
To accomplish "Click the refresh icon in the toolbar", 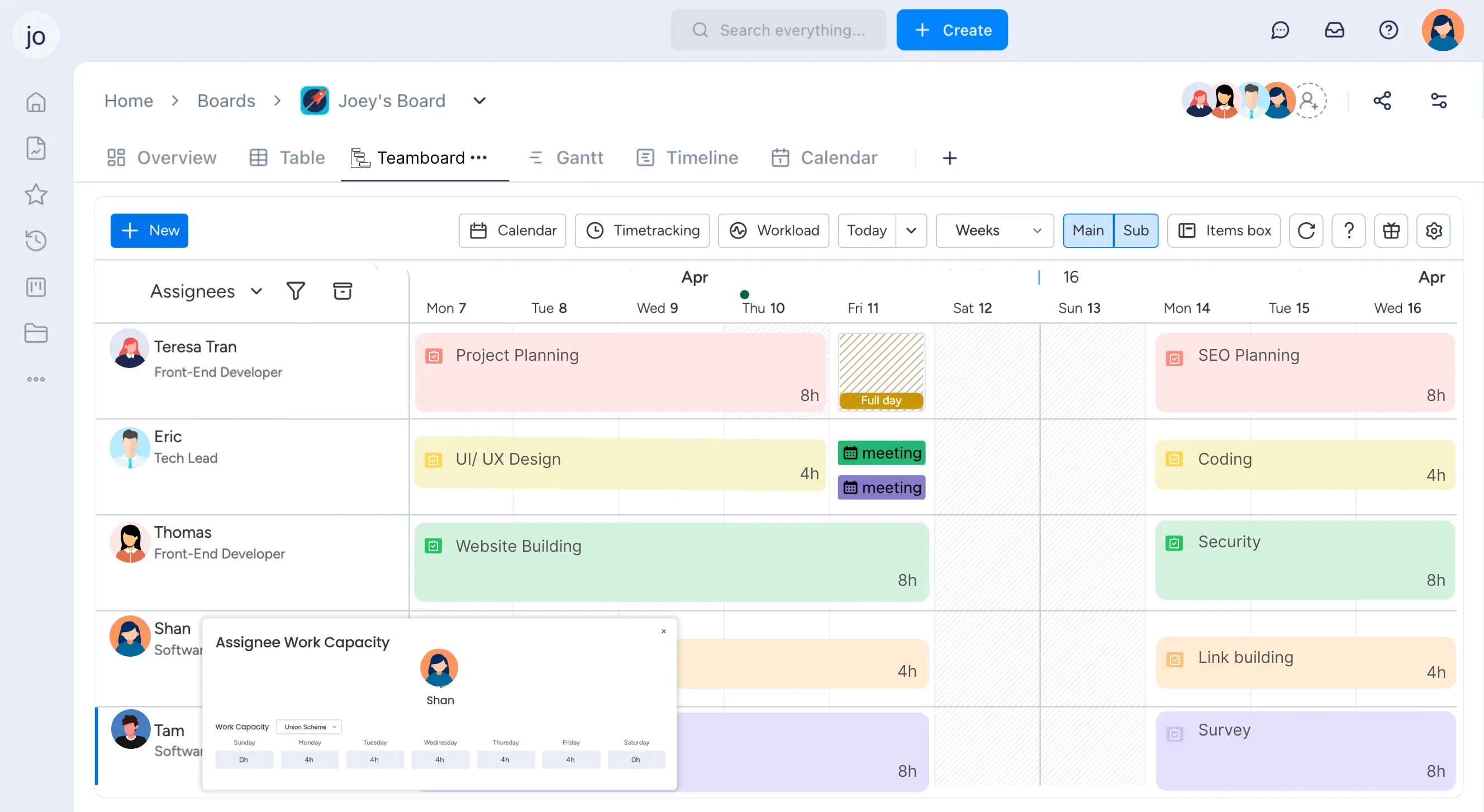I will click(x=1306, y=230).
